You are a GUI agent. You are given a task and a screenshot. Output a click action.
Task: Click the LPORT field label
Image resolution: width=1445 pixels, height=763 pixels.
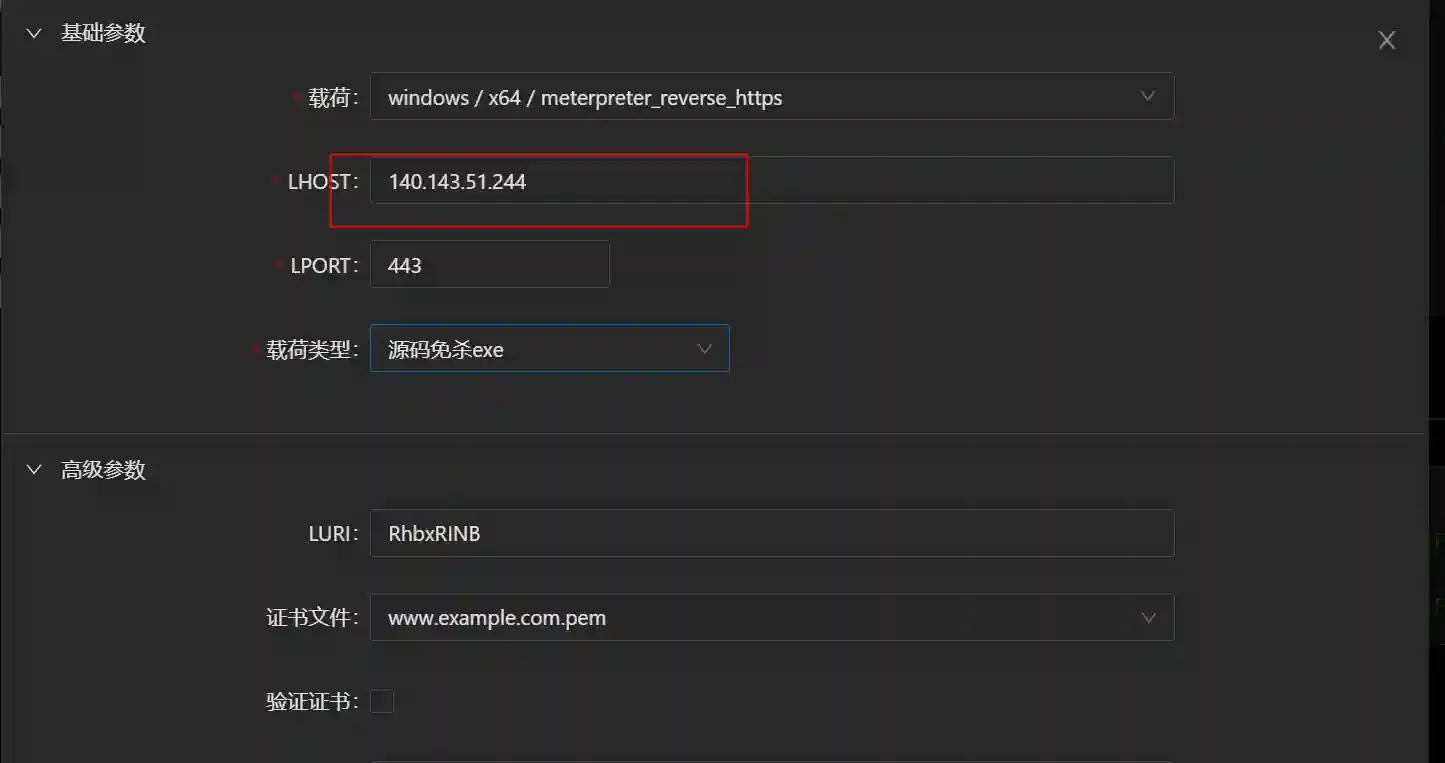pos(323,266)
